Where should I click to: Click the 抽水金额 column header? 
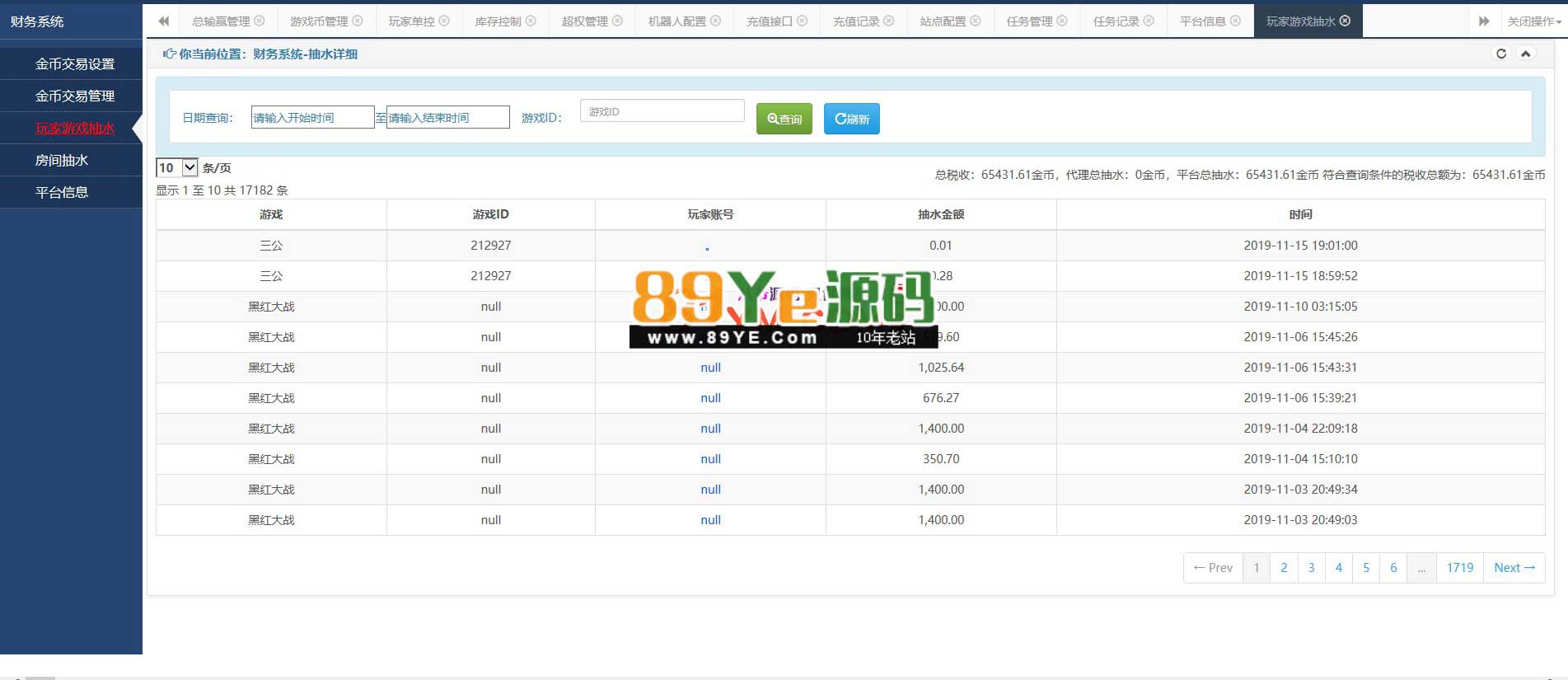coord(941,214)
